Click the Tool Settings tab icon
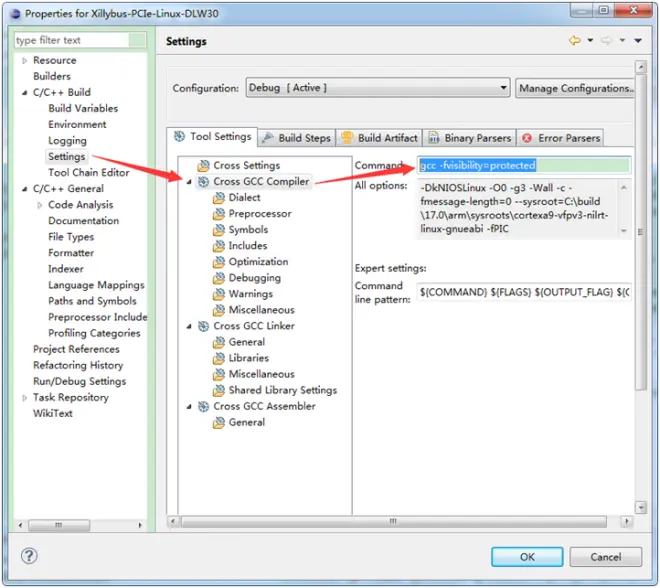 coord(180,136)
